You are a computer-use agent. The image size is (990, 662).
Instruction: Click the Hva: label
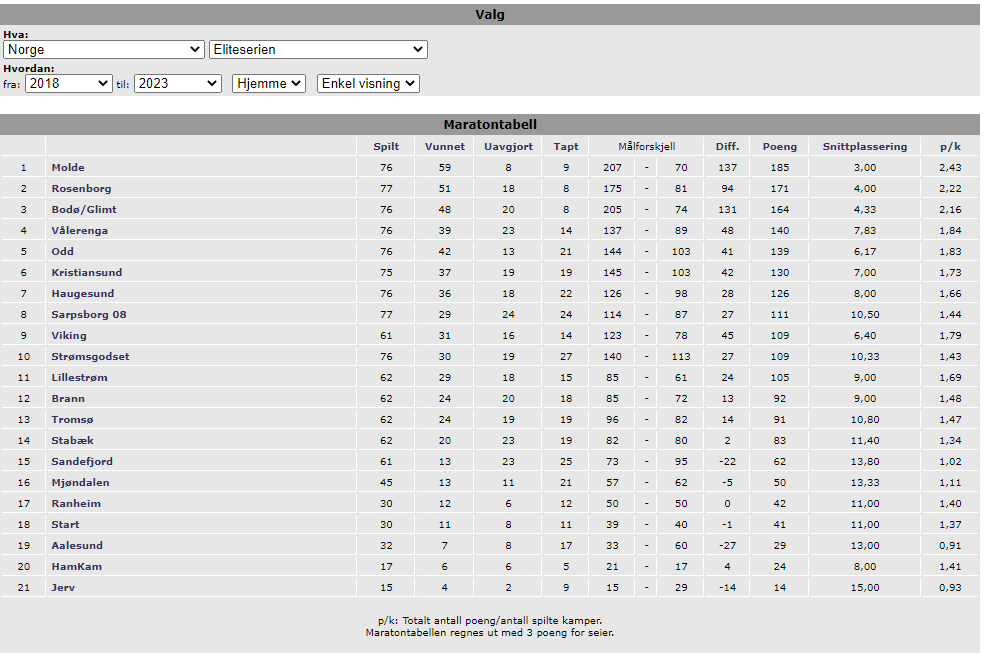(16, 35)
